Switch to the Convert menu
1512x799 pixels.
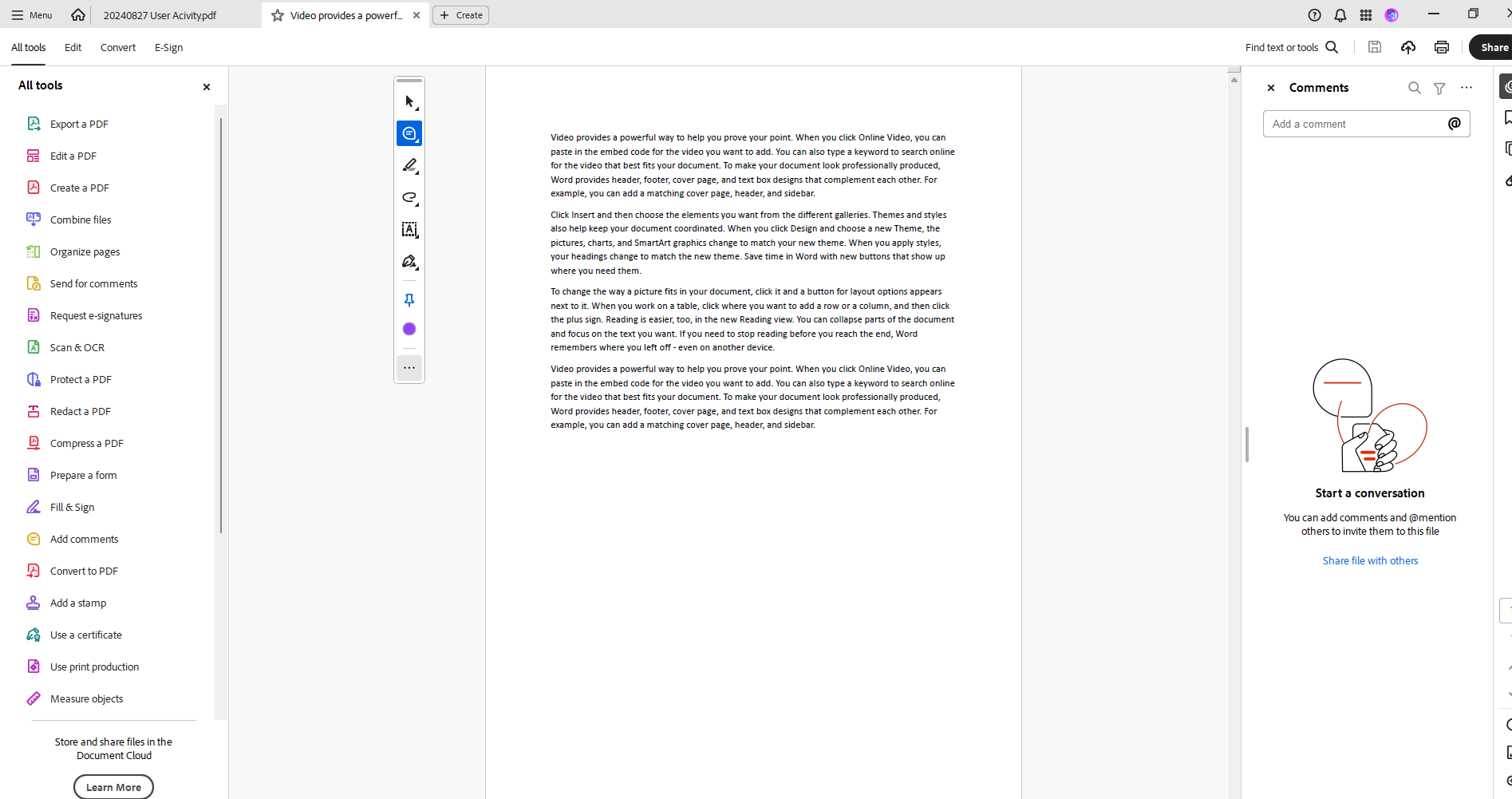(x=118, y=47)
